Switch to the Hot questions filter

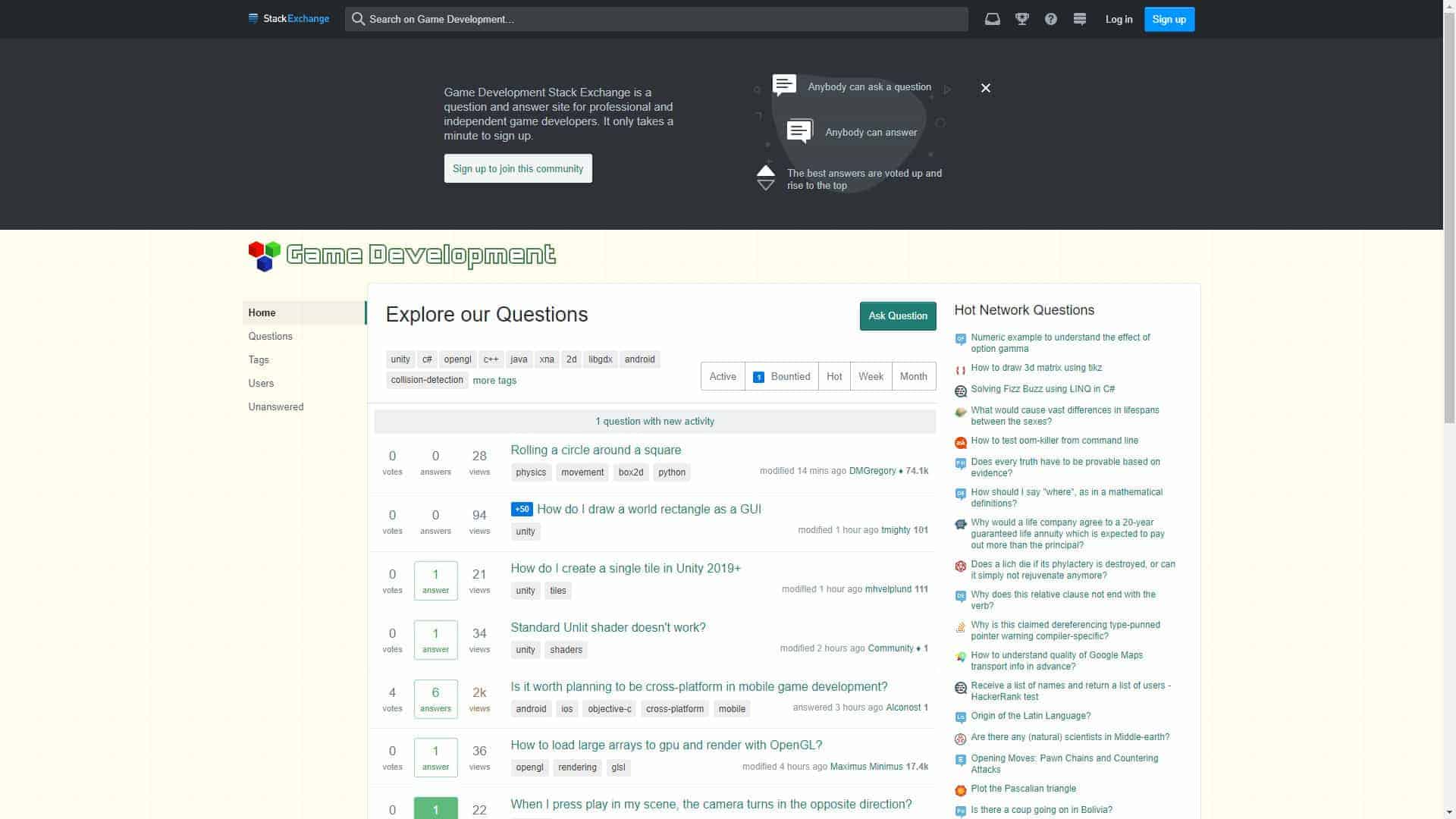[x=834, y=376]
